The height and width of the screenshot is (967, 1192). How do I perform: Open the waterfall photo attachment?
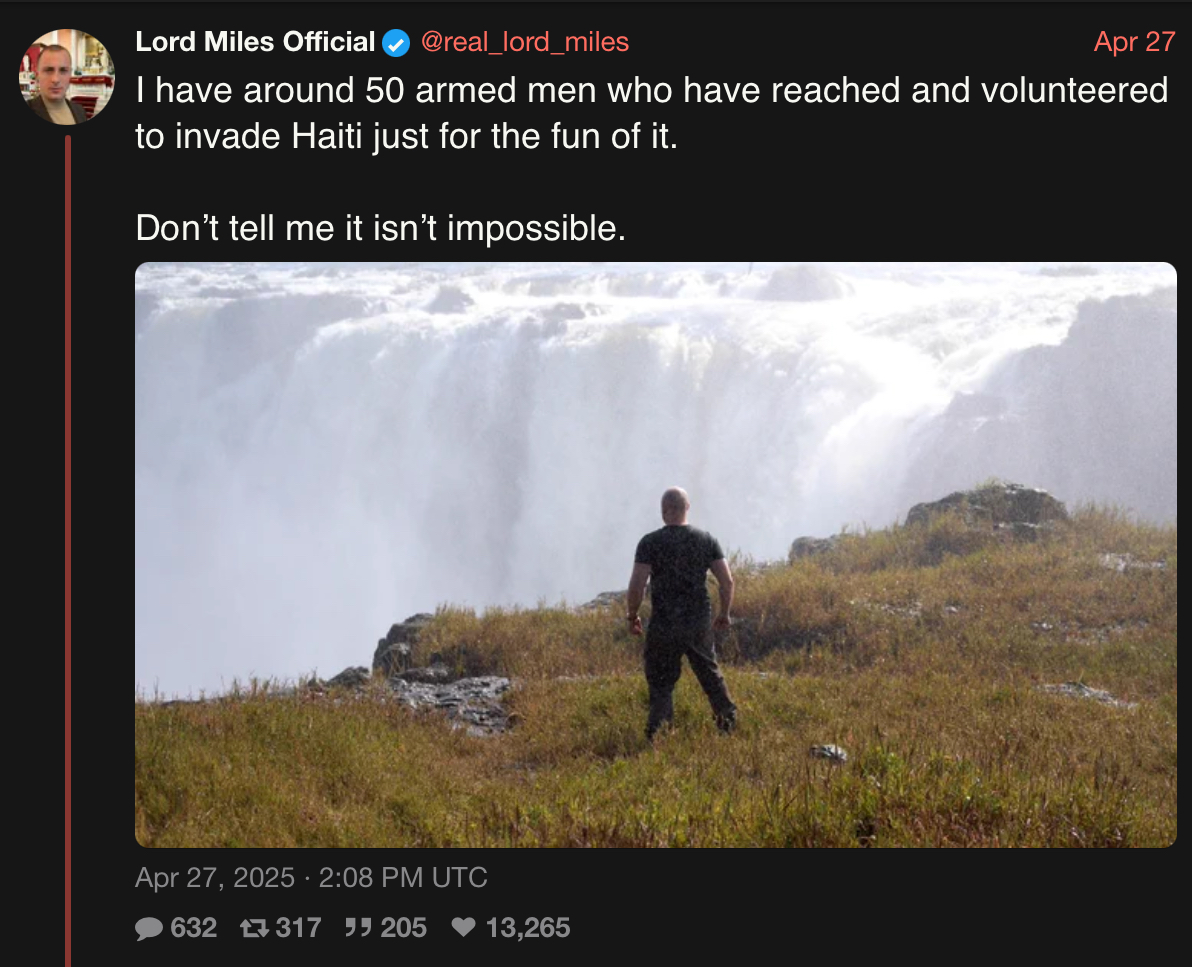coord(656,555)
